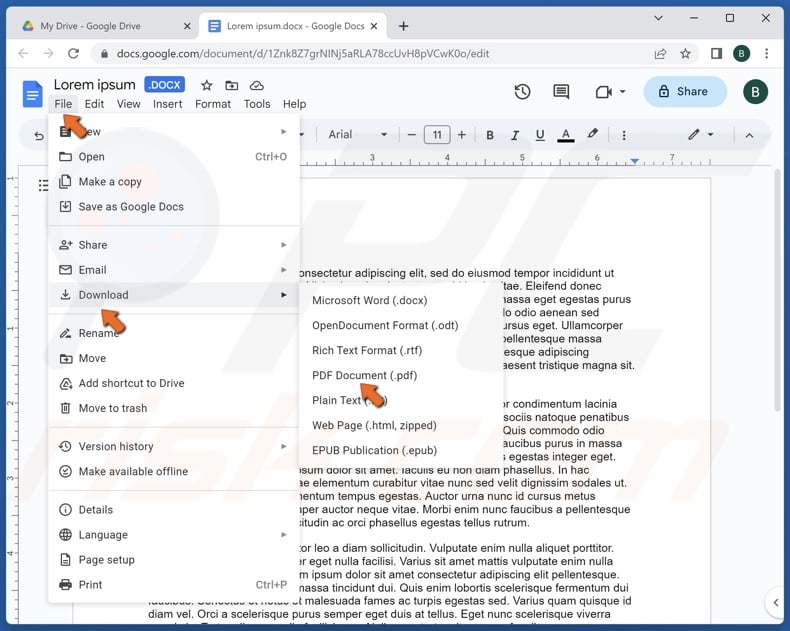Open a new browser tab

click(x=403, y=26)
